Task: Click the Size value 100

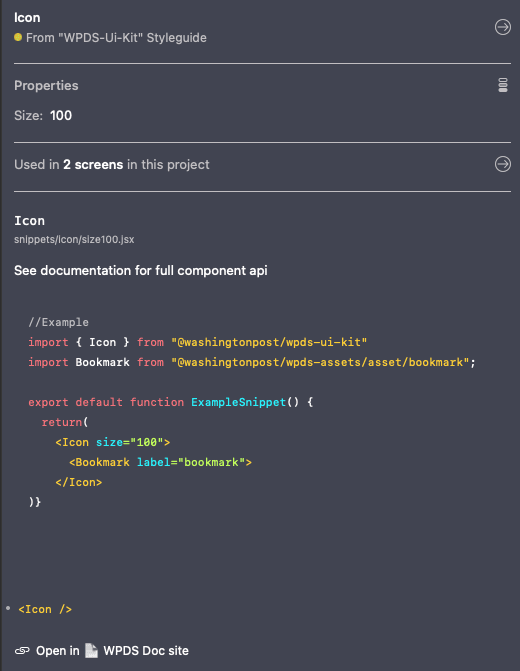Action: click(x=61, y=116)
